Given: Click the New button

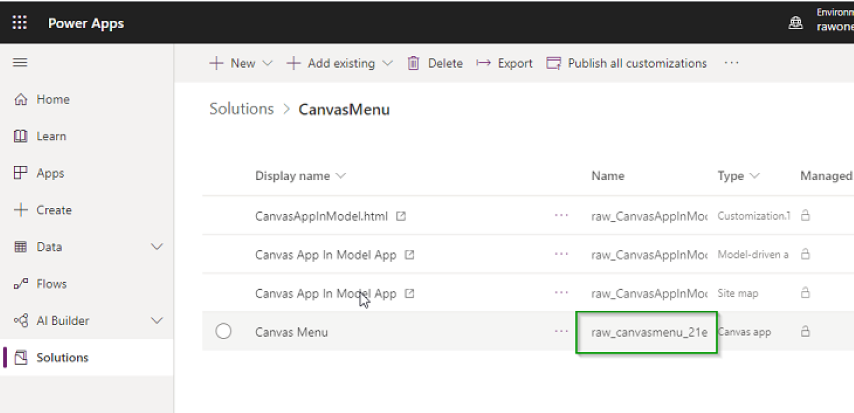Looking at the screenshot, I should coord(241,63).
